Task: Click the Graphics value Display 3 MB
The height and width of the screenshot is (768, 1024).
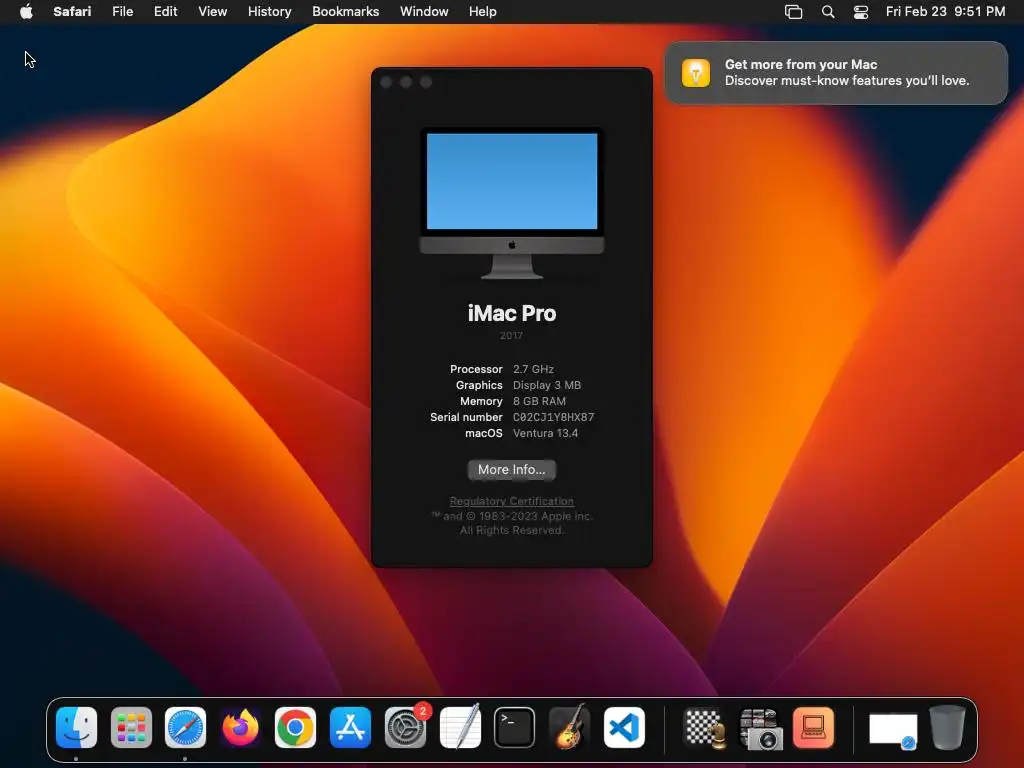Action: tap(547, 385)
